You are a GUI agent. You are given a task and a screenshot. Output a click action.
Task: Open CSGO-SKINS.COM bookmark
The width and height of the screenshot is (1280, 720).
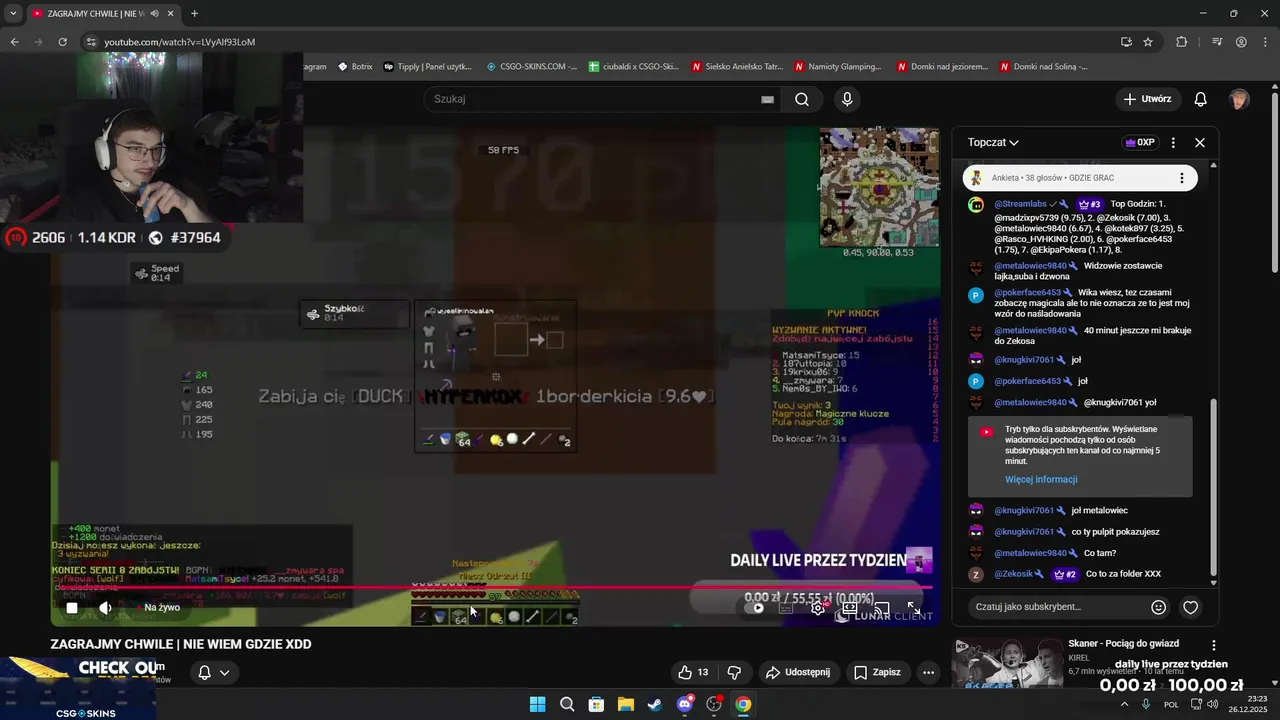point(532,67)
